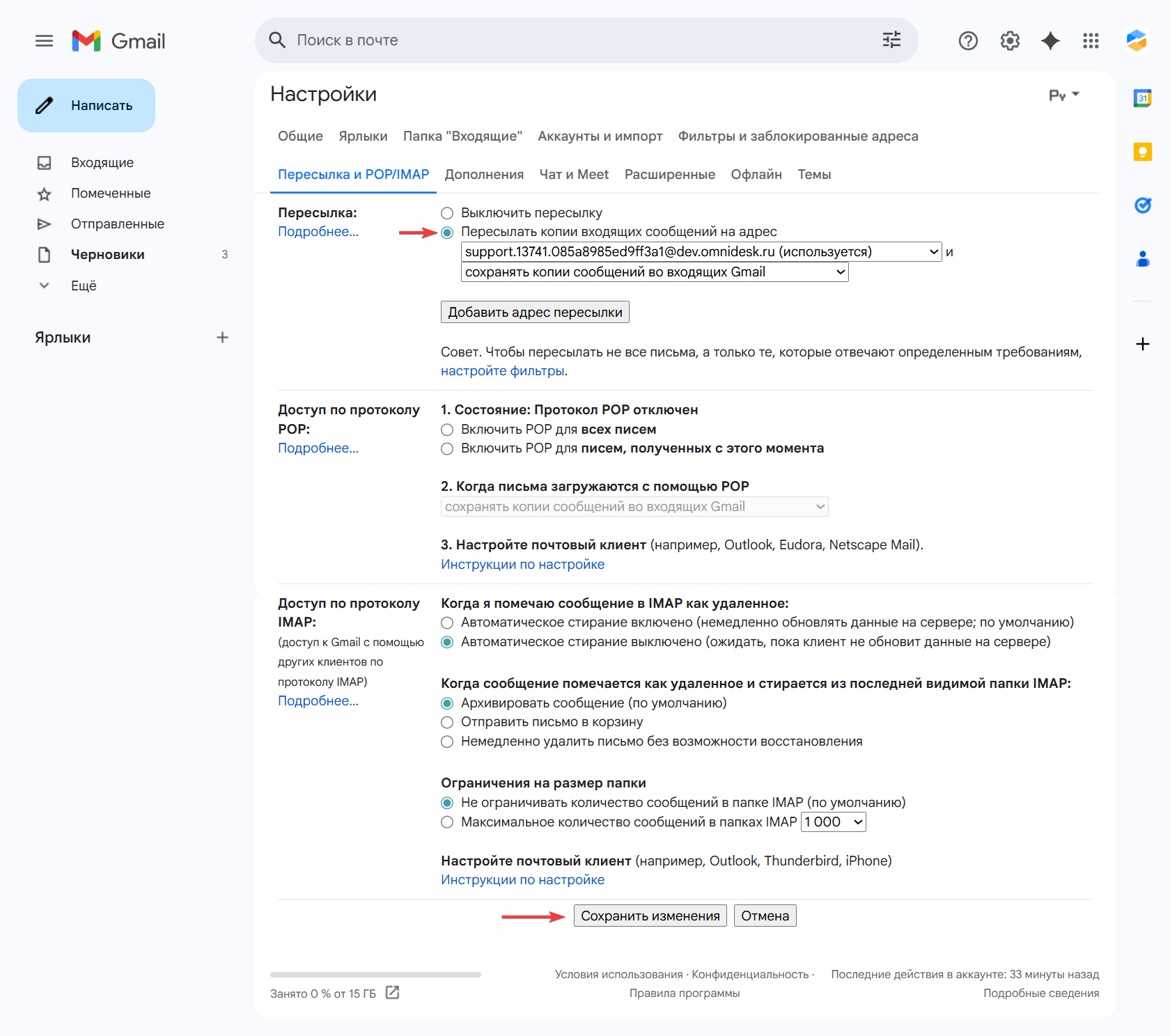Open the Темы settings tab
The height and width of the screenshot is (1036, 1170).
tap(814, 175)
